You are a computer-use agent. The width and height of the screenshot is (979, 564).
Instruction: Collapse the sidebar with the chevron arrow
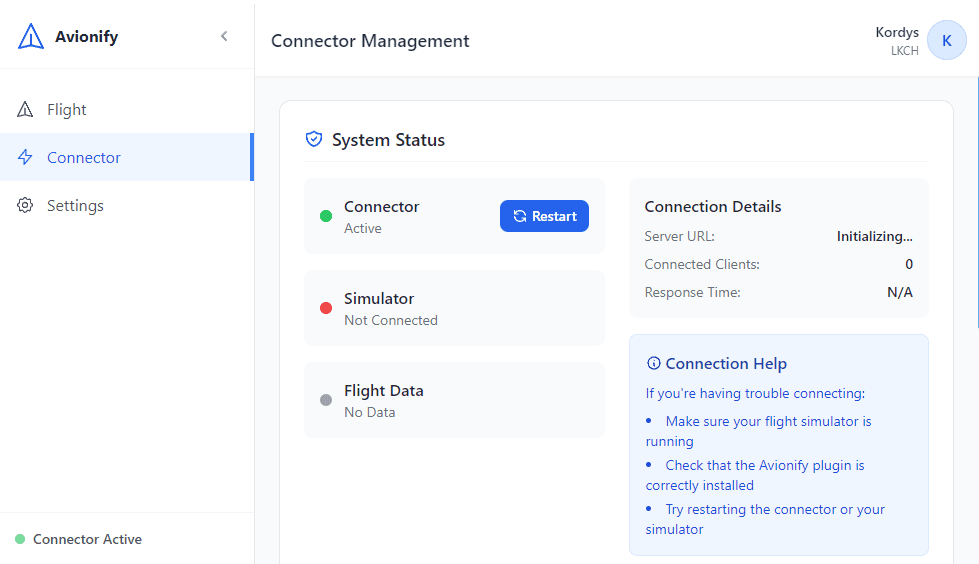tap(224, 37)
